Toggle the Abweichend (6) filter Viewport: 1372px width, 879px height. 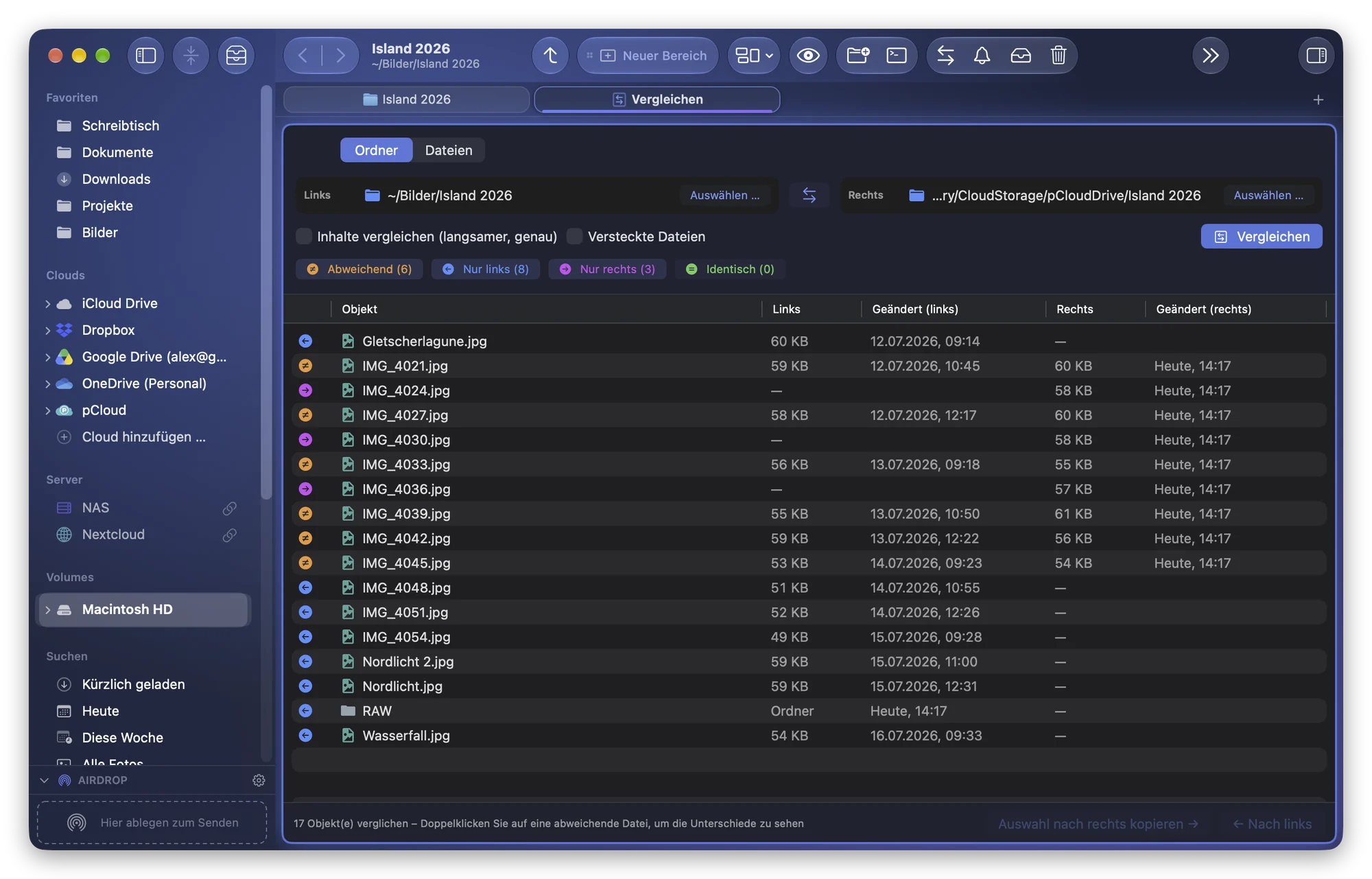click(x=359, y=269)
